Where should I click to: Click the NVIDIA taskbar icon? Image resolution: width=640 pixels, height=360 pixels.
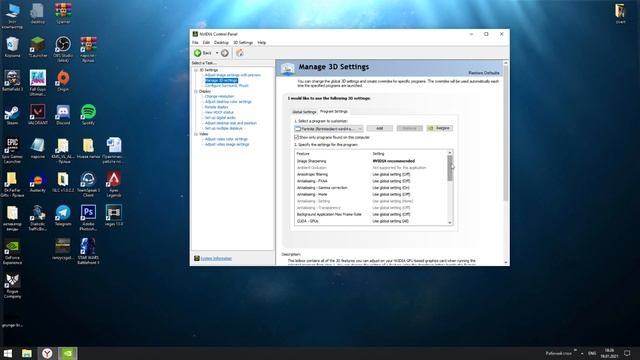click(67, 353)
